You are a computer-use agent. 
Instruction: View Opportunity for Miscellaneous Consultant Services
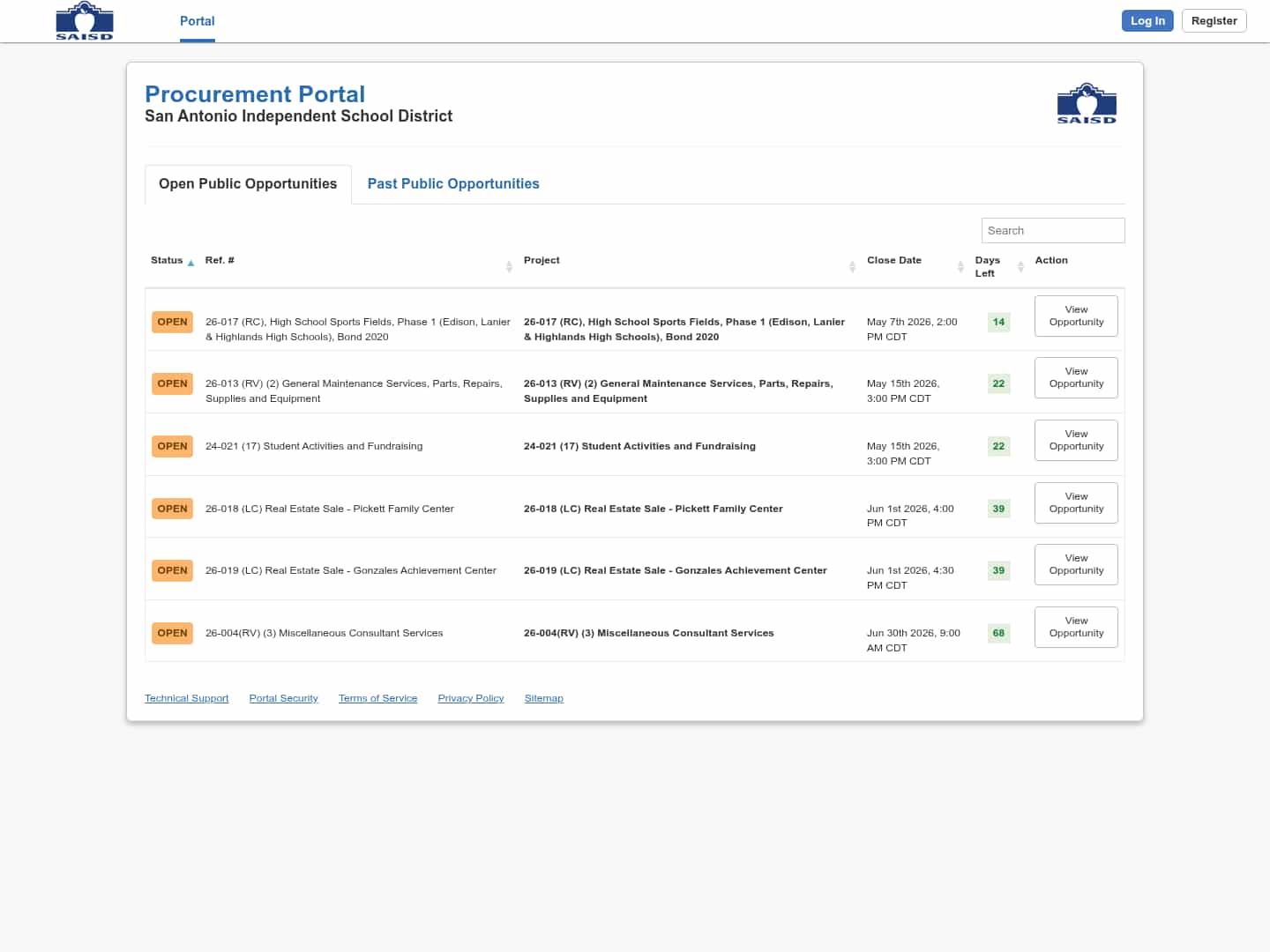pyautogui.click(x=1076, y=627)
